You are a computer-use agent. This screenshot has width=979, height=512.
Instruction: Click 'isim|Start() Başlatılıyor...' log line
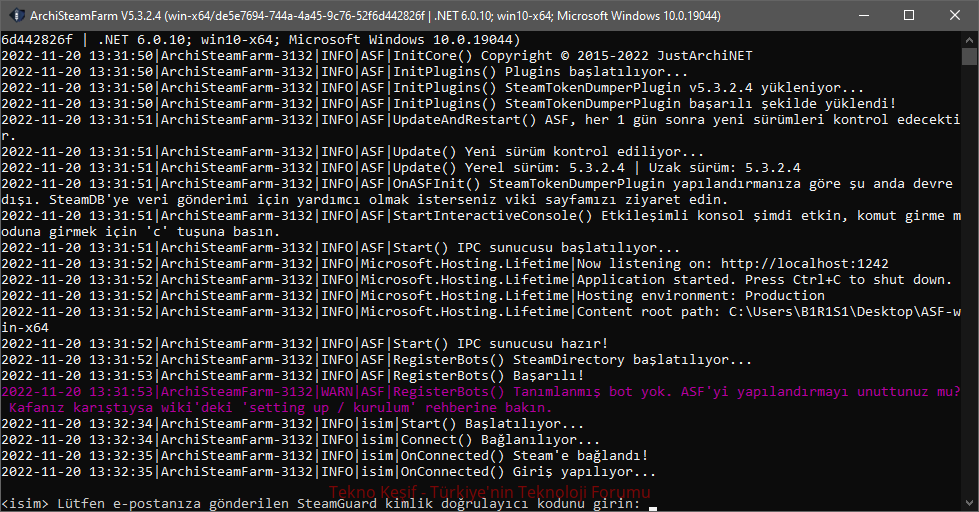(x=293, y=423)
